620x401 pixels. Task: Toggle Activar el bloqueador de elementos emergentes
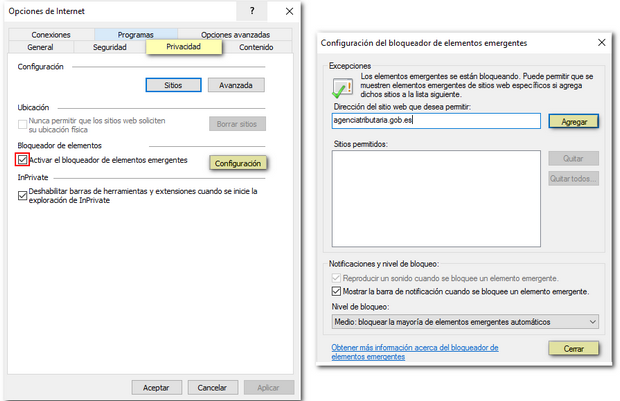[23, 160]
